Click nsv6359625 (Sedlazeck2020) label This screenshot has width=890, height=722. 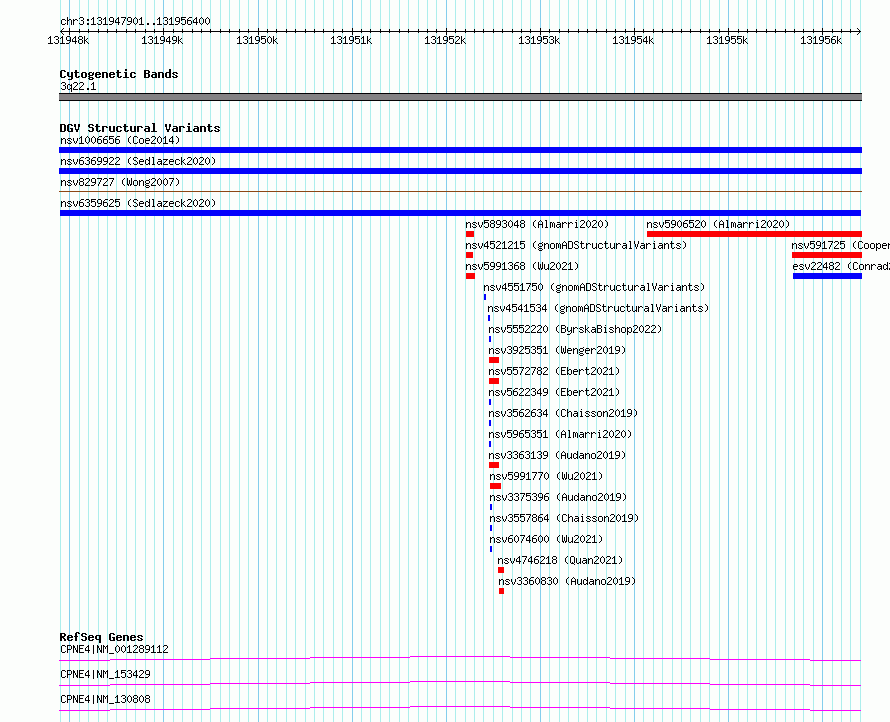click(x=138, y=203)
